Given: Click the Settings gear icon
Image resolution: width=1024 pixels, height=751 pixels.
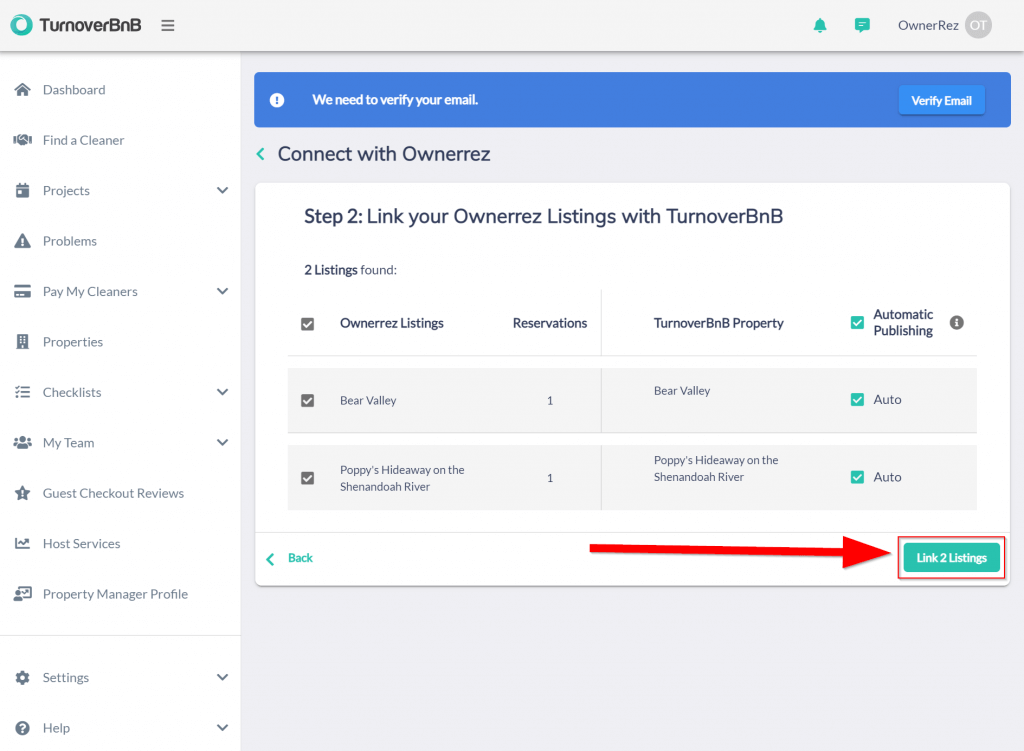Looking at the screenshot, I should pyautogui.click(x=23, y=677).
